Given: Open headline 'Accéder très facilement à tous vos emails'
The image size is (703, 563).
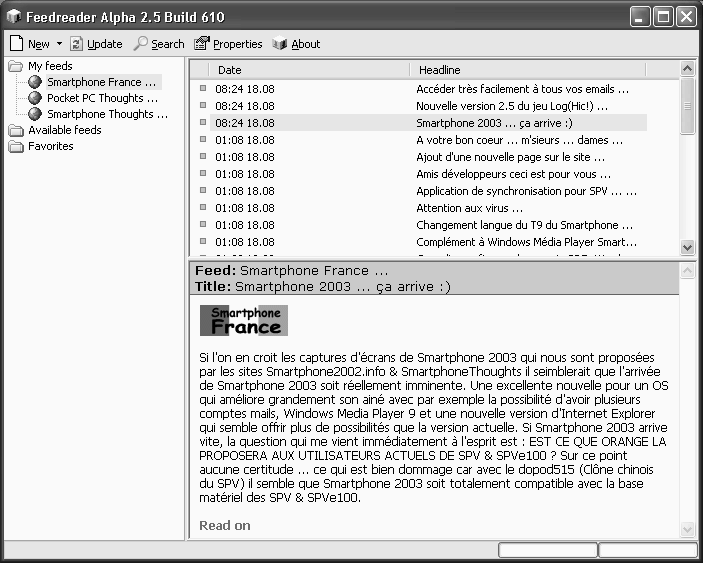Looking at the screenshot, I should [522, 89].
